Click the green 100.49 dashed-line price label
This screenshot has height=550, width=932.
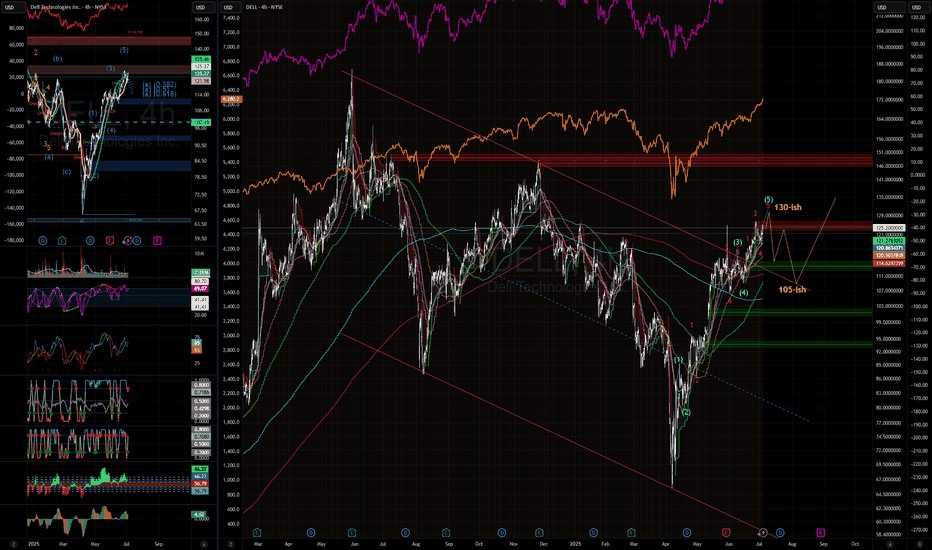click(x=201, y=122)
